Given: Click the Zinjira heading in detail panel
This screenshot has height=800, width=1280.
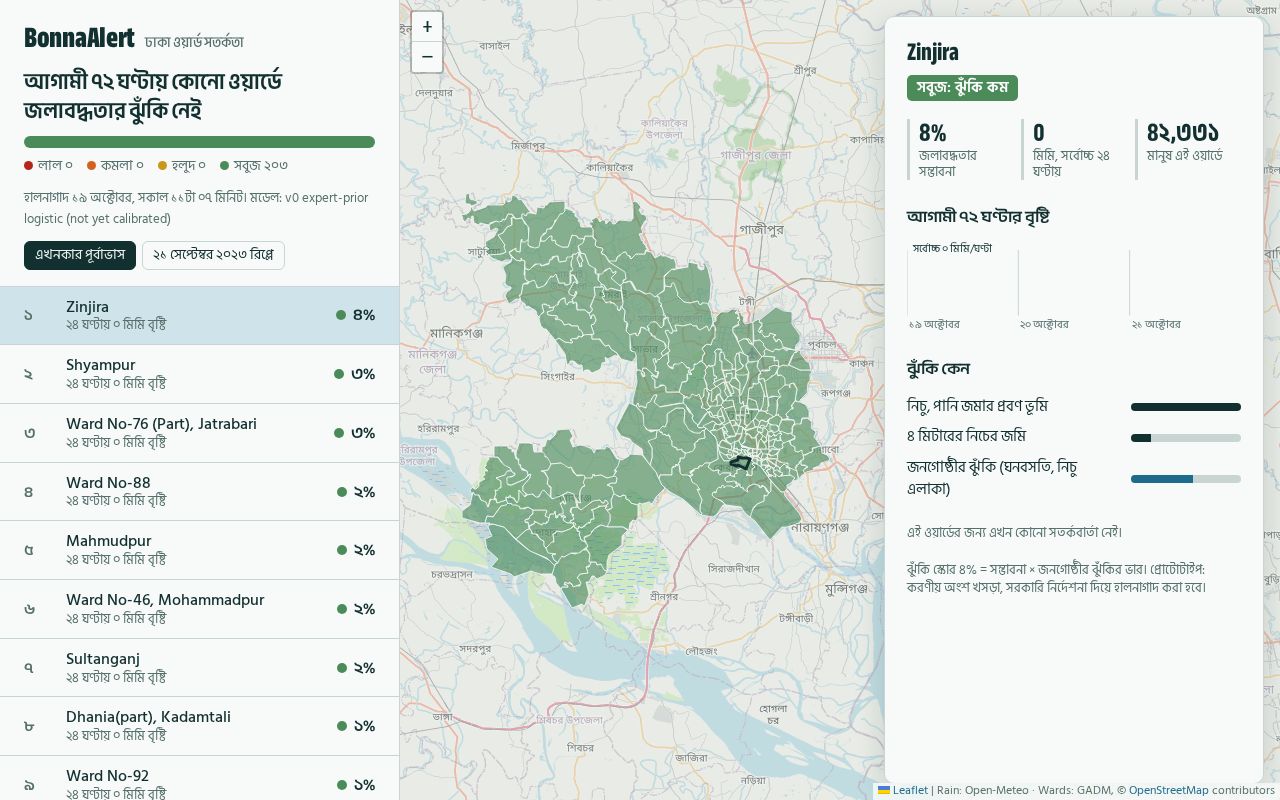Looking at the screenshot, I should pos(933,52).
